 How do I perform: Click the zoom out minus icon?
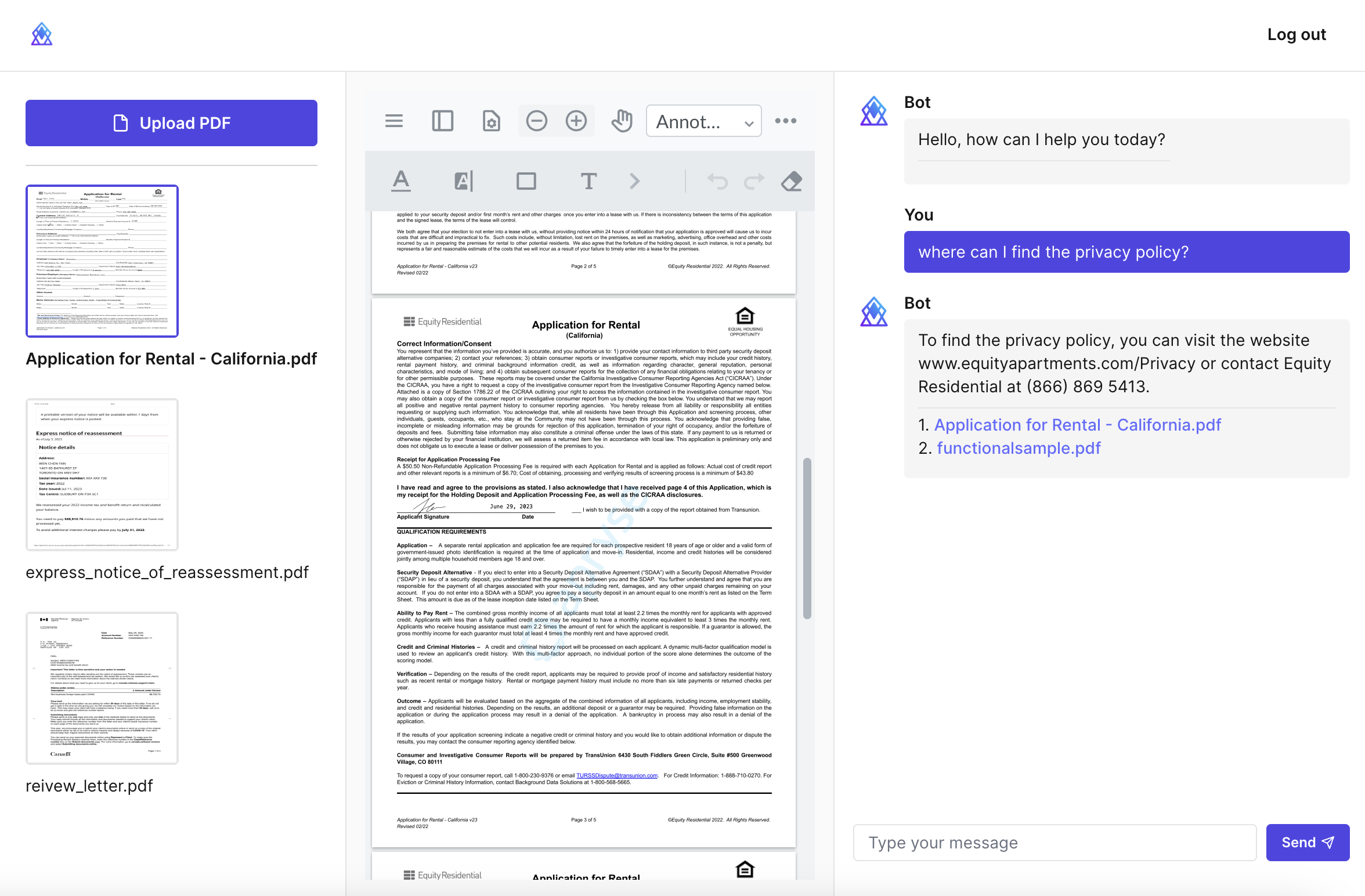pyautogui.click(x=536, y=121)
